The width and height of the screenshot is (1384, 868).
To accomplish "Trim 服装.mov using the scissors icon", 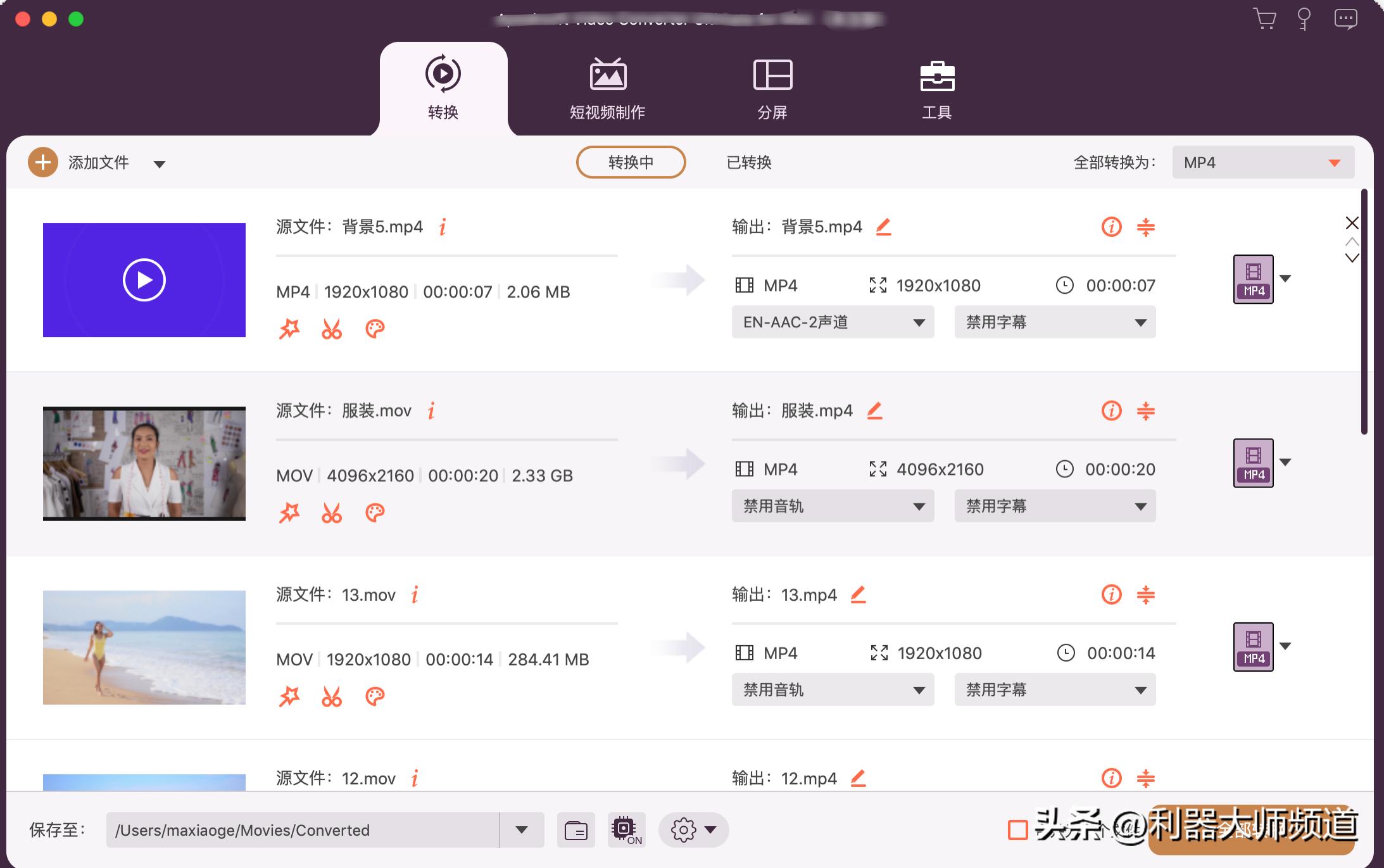I will [x=332, y=512].
